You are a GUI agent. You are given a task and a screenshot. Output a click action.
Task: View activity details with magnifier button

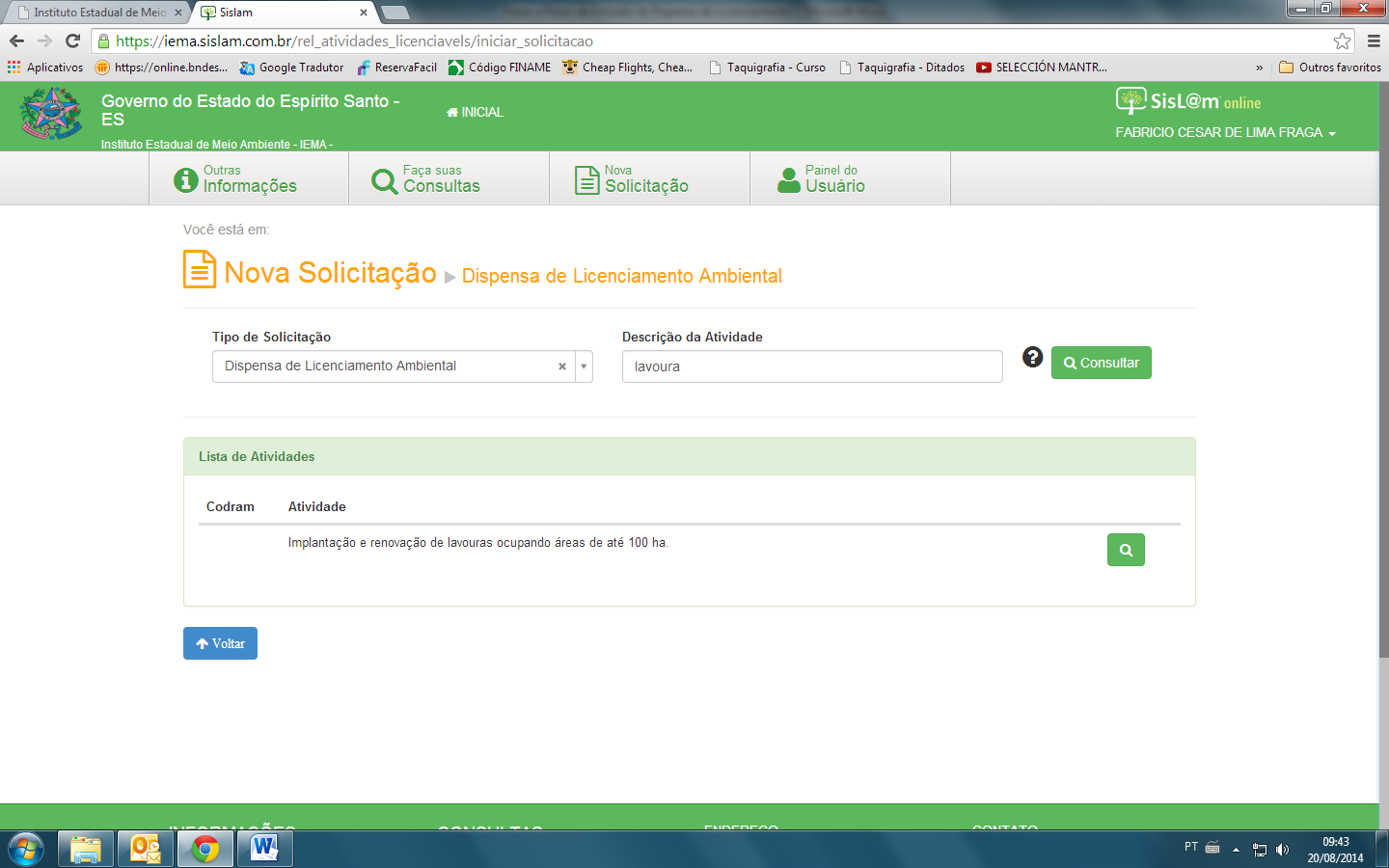tap(1126, 550)
